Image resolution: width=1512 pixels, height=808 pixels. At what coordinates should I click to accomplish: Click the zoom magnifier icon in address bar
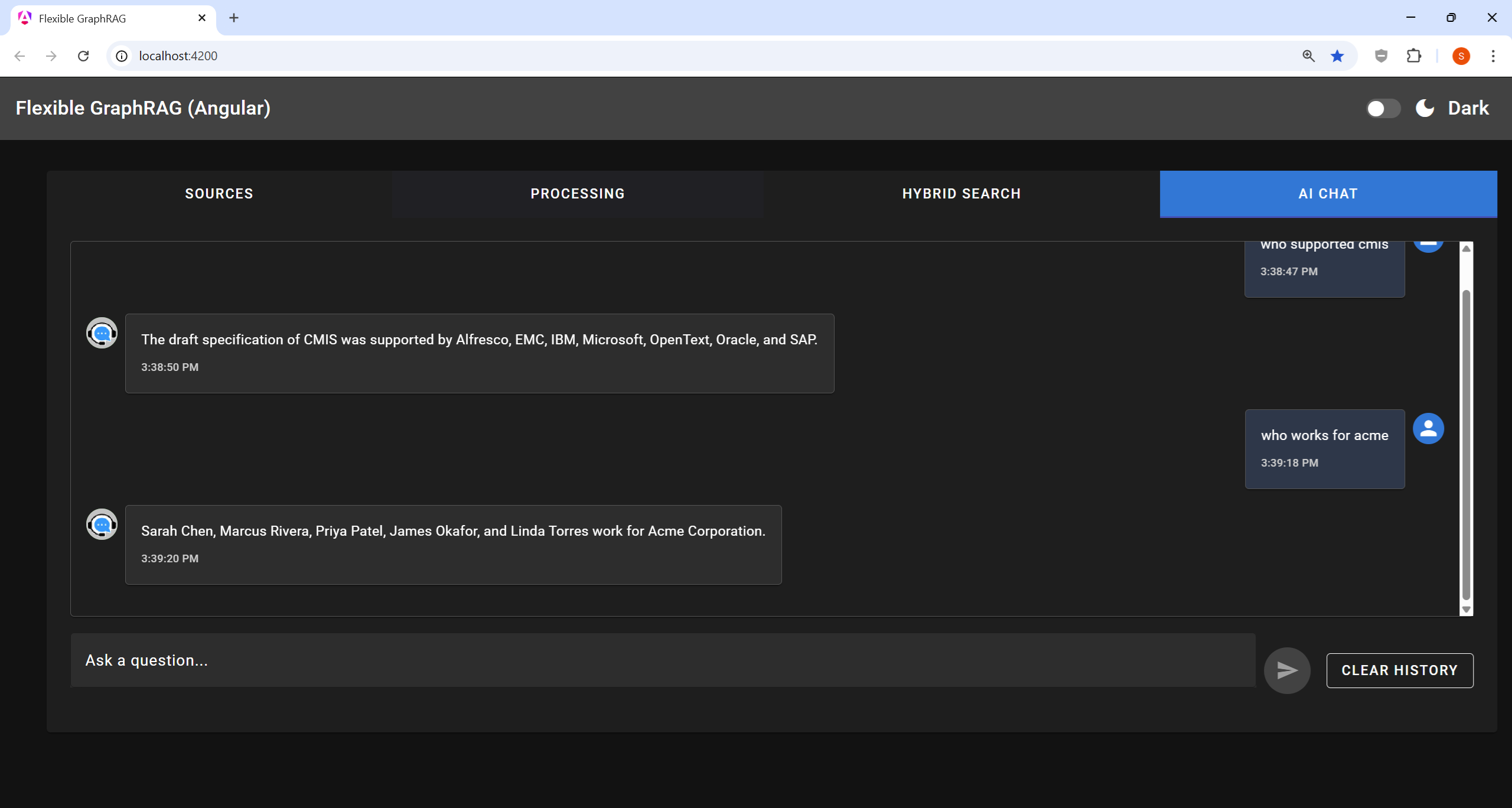pos(1308,56)
